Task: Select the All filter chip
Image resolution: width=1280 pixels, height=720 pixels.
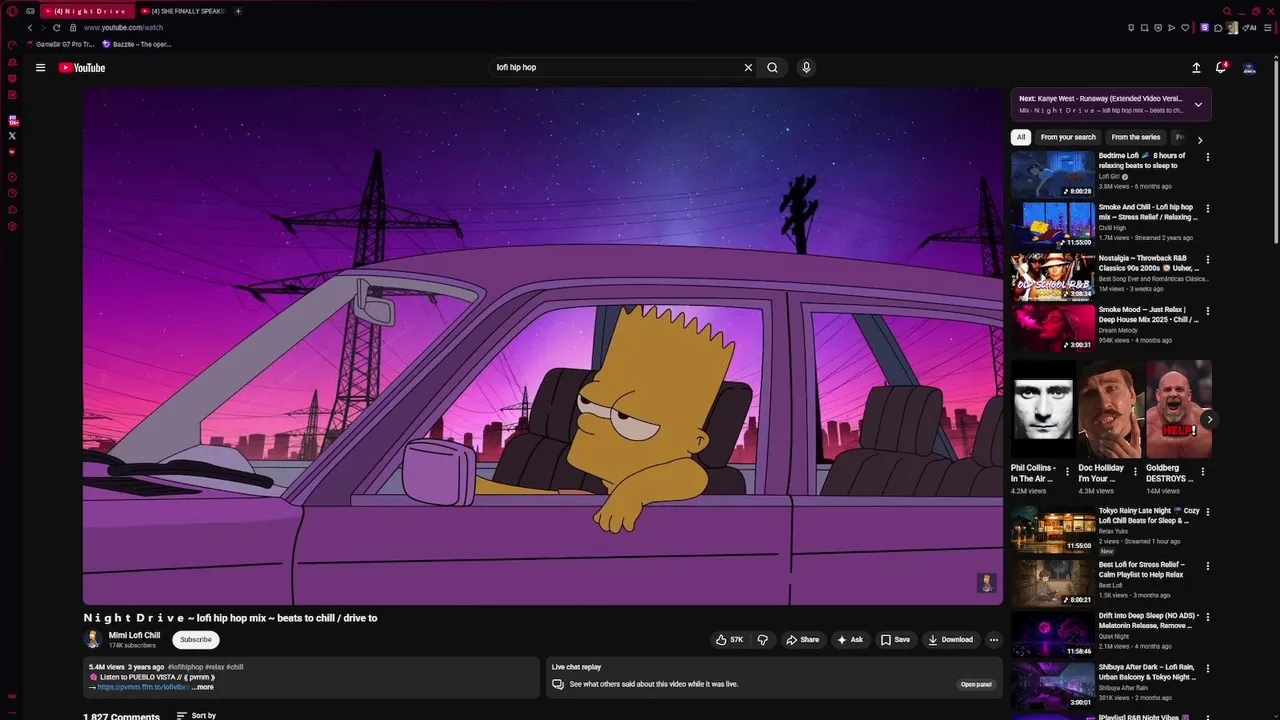Action: (1021, 137)
